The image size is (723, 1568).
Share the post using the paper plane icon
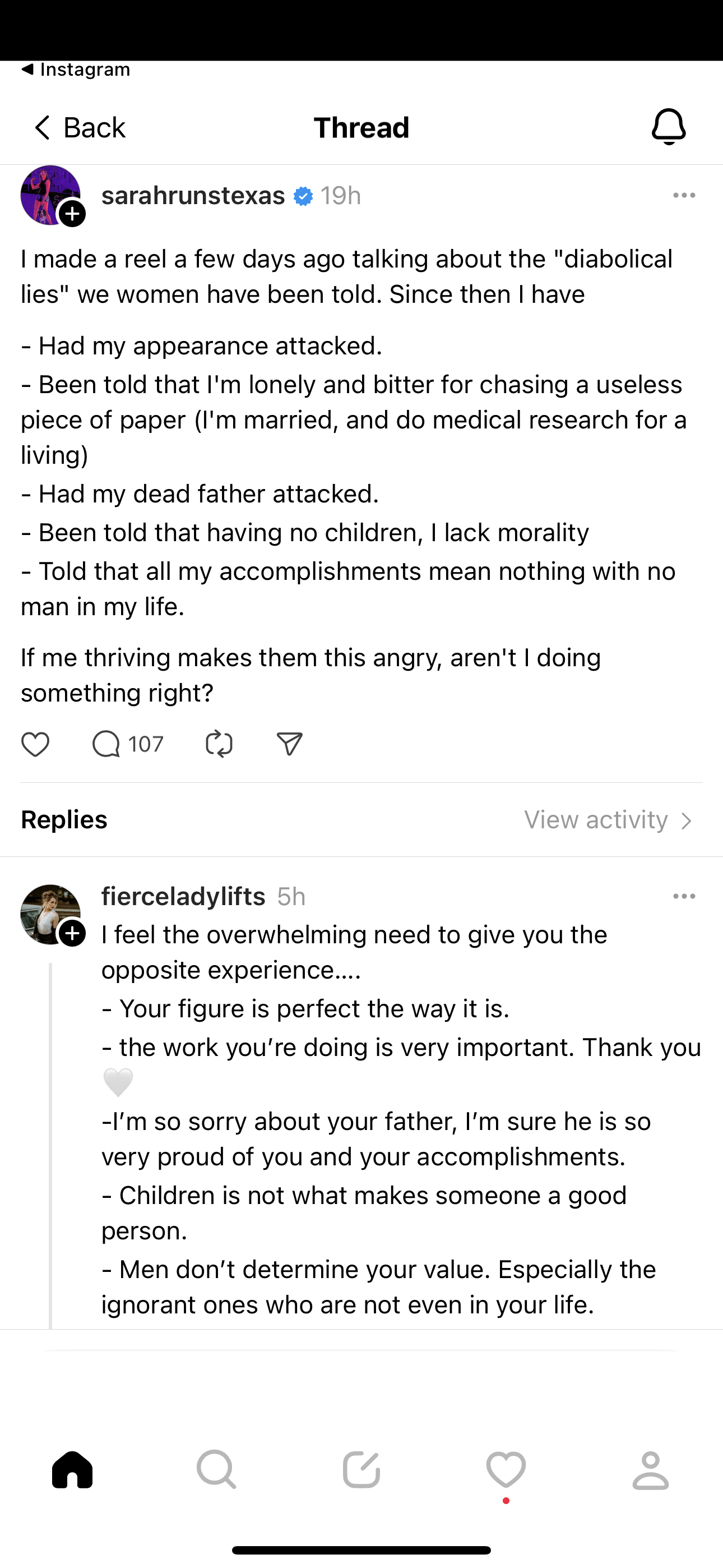(x=290, y=744)
